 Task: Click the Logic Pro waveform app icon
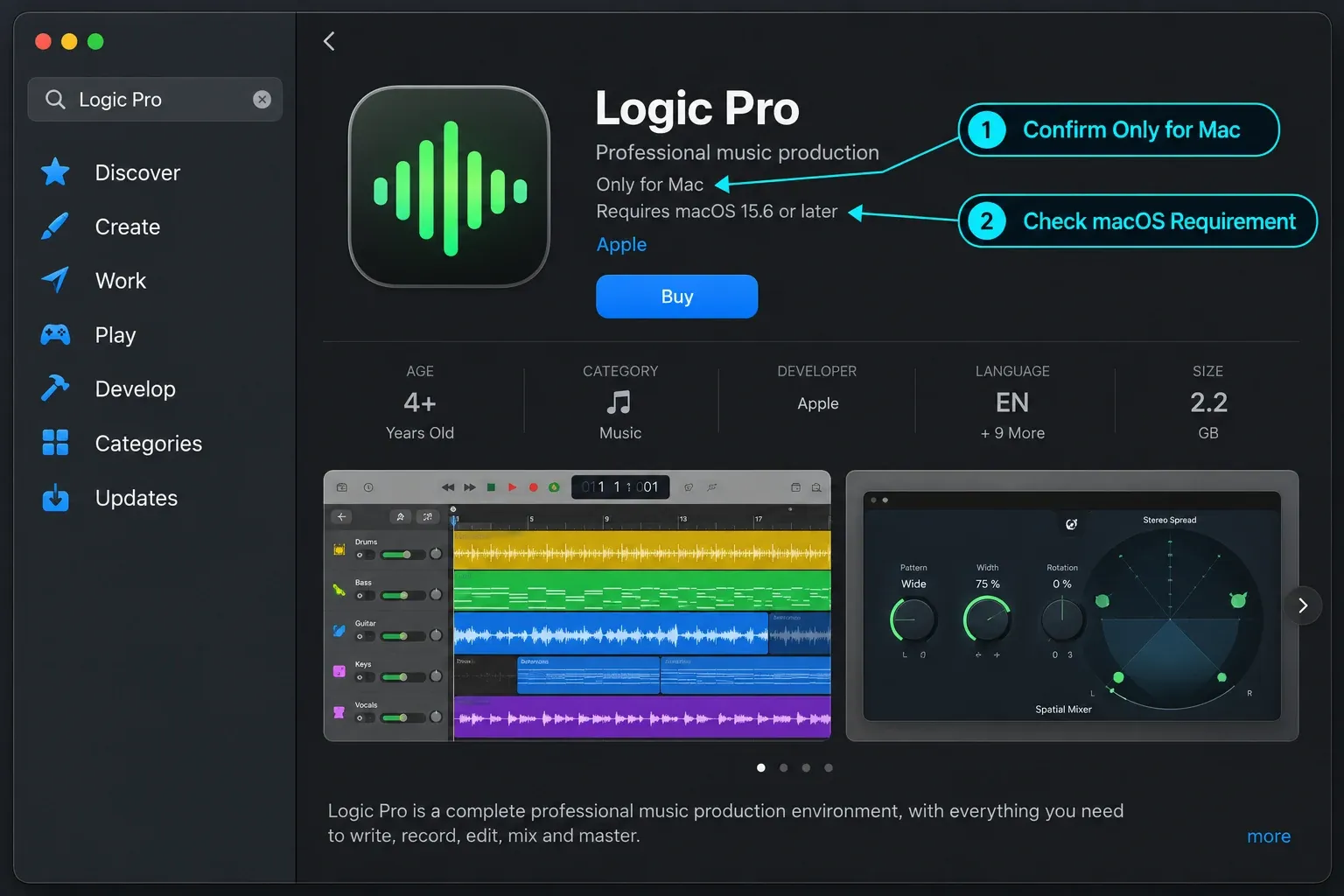(x=449, y=186)
